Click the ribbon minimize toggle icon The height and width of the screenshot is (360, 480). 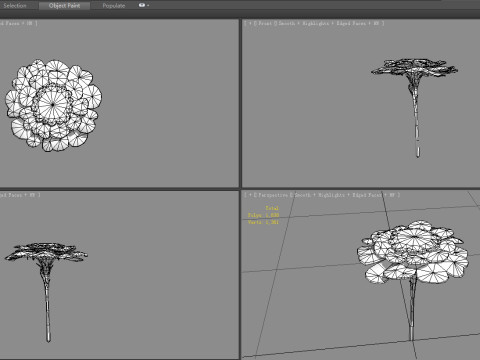(142, 5)
